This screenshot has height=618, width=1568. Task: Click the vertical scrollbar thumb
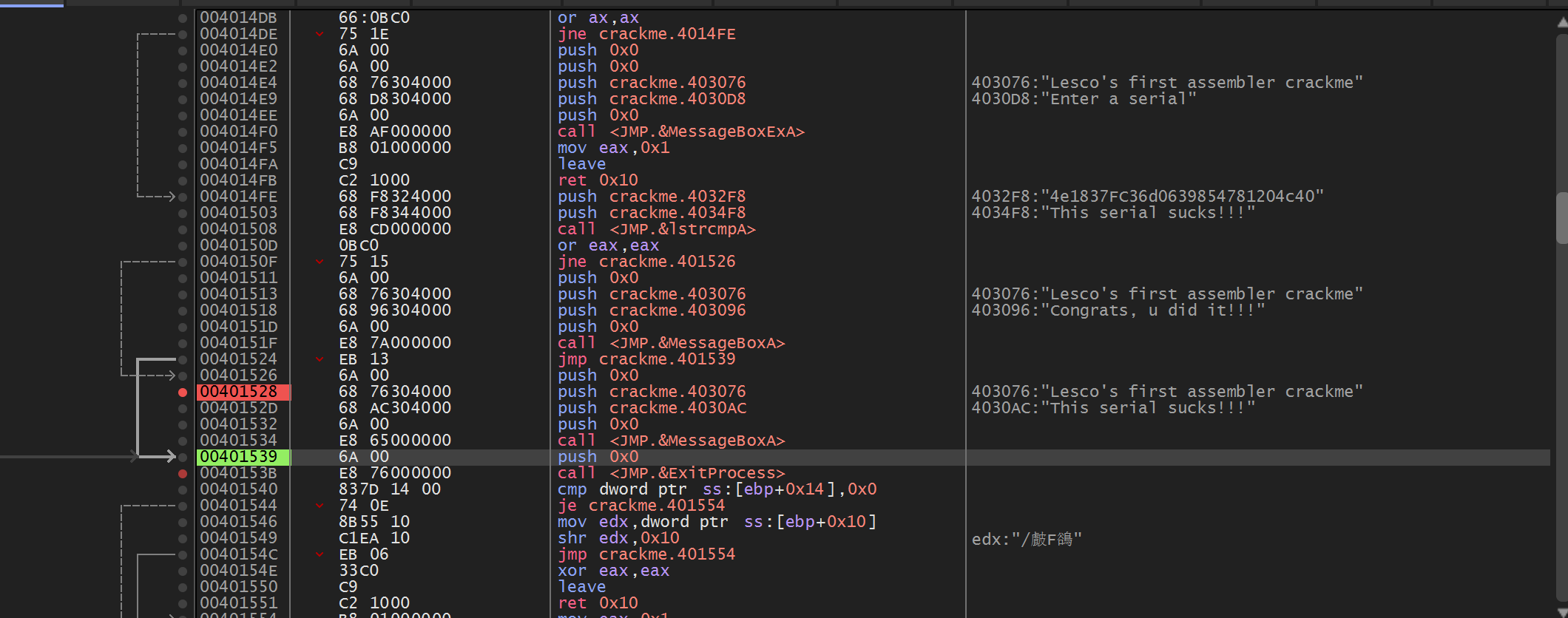point(1561,218)
